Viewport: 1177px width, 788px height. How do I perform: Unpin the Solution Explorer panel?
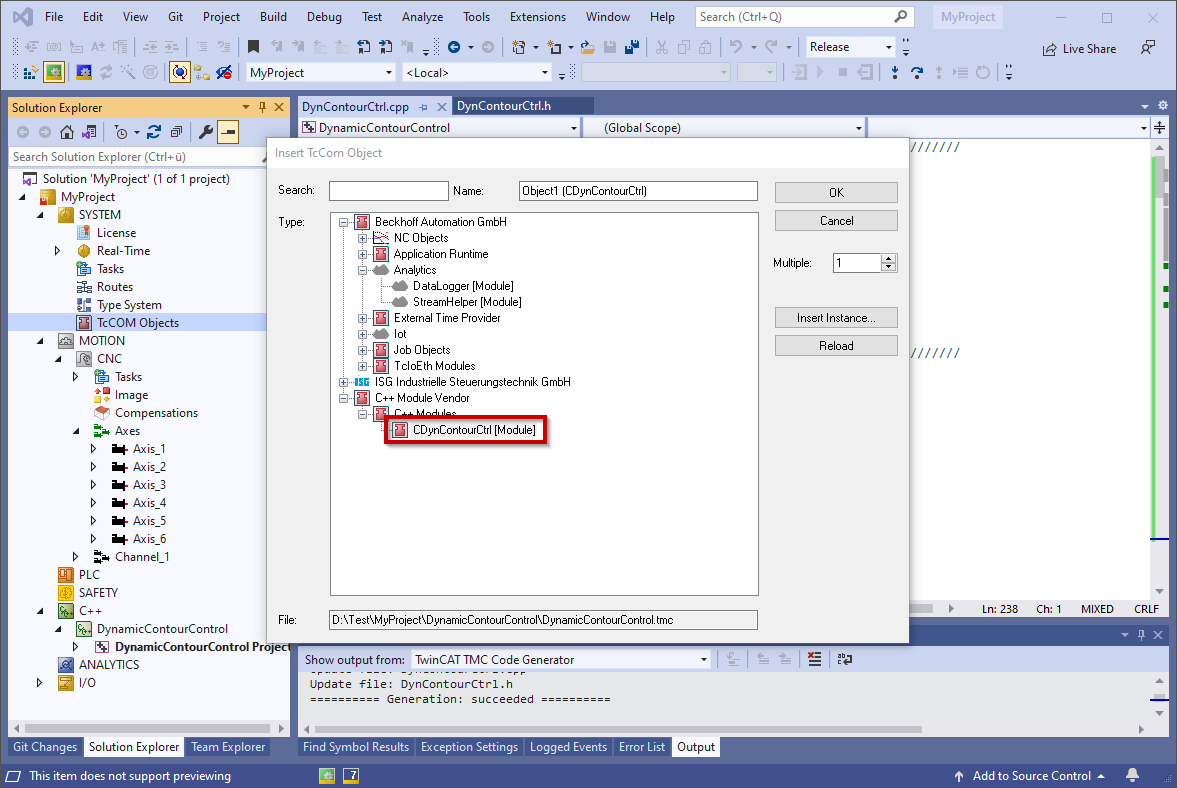tap(261, 107)
